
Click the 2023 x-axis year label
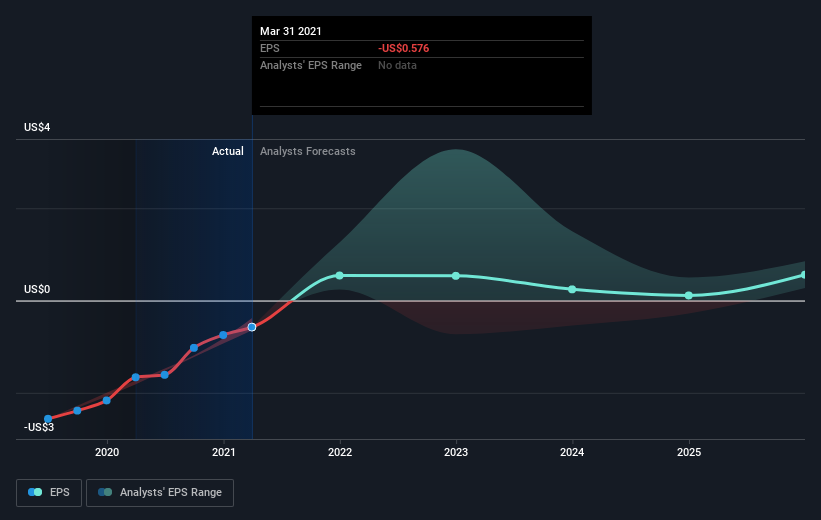click(456, 452)
